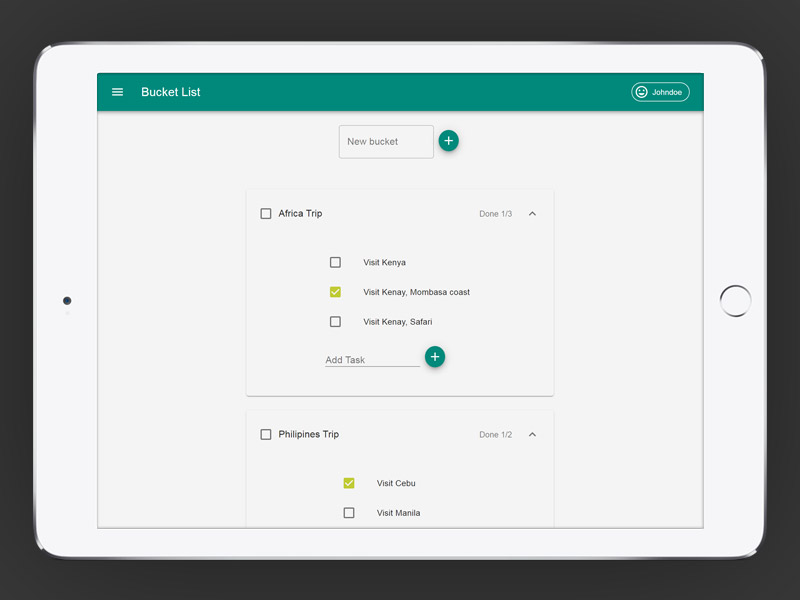The height and width of the screenshot is (600, 800).
Task: Collapse the Africa Trip bucket
Action: click(532, 214)
